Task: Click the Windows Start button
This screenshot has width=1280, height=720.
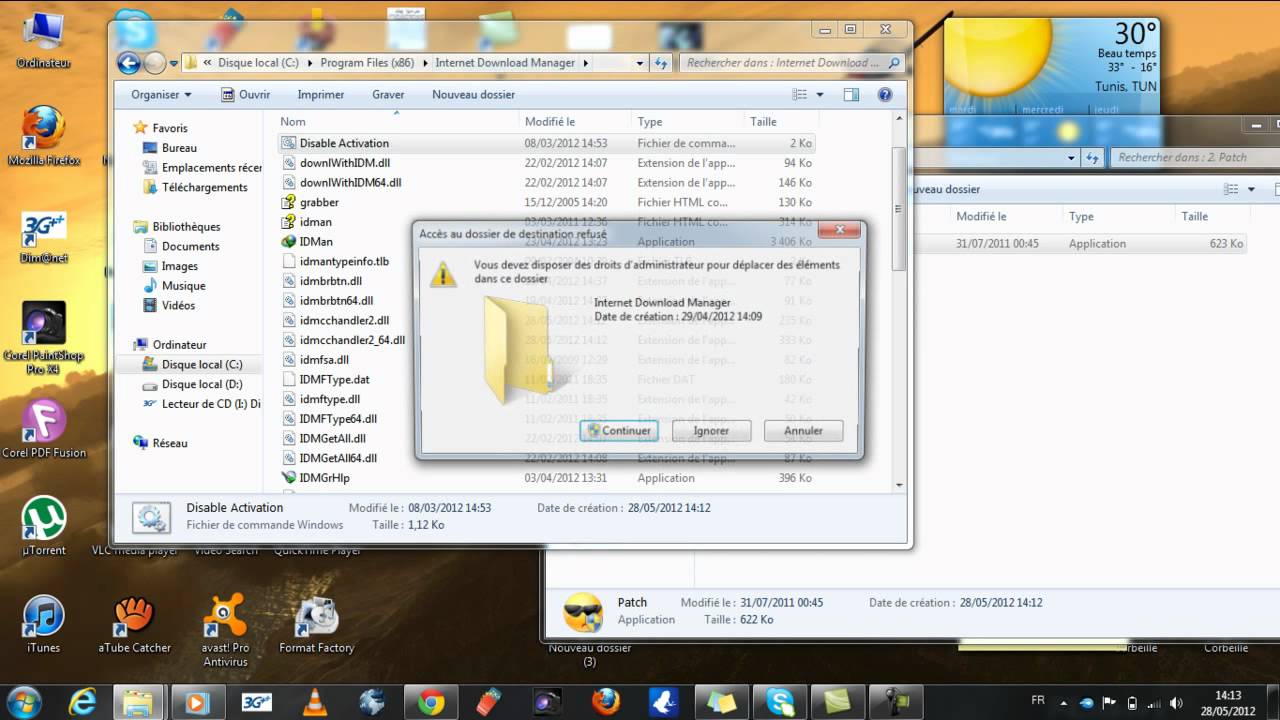Action: [24, 702]
